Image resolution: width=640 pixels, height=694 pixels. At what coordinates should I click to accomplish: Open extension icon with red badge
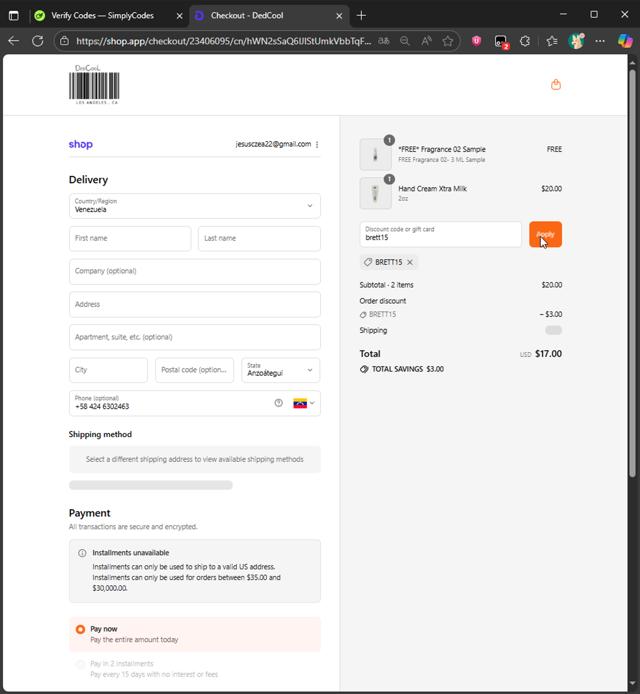coord(501,42)
